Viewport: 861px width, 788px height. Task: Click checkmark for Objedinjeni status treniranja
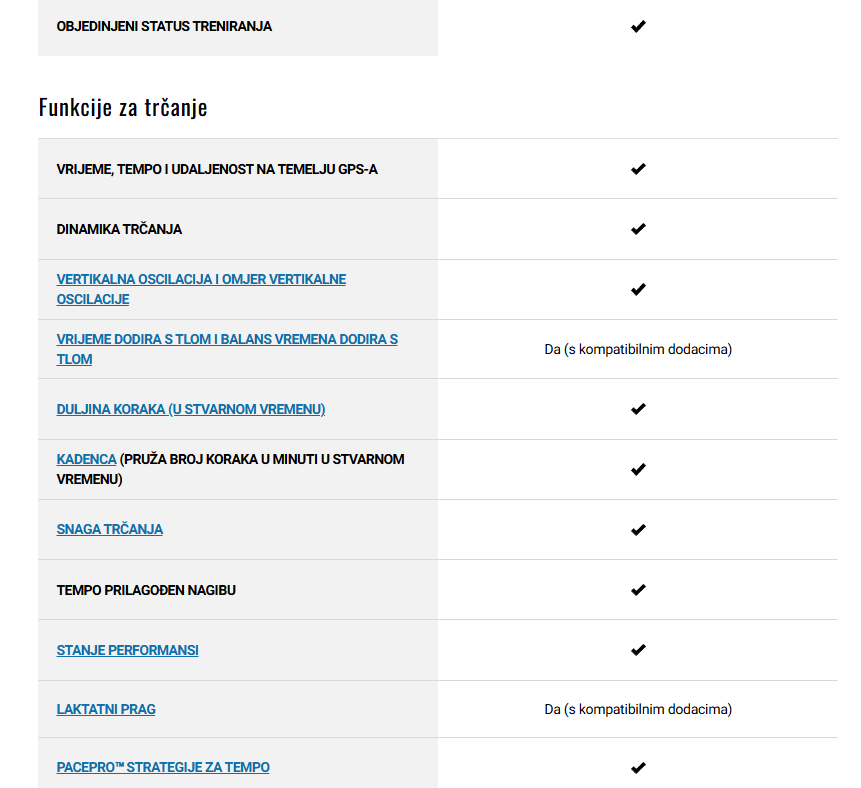(638, 26)
